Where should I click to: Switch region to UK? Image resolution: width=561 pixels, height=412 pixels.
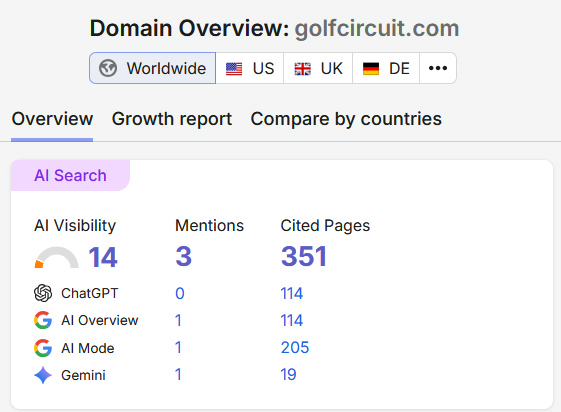(318, 68)
